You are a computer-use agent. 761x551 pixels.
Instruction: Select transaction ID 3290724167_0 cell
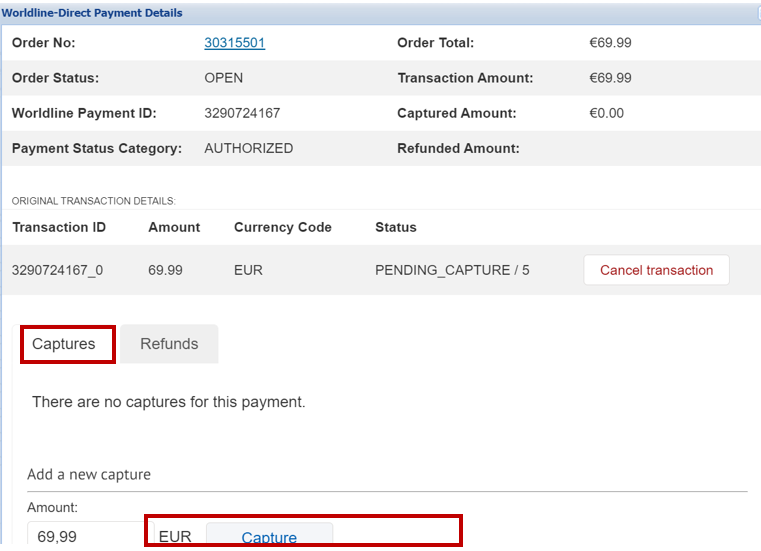click(57, 270)
